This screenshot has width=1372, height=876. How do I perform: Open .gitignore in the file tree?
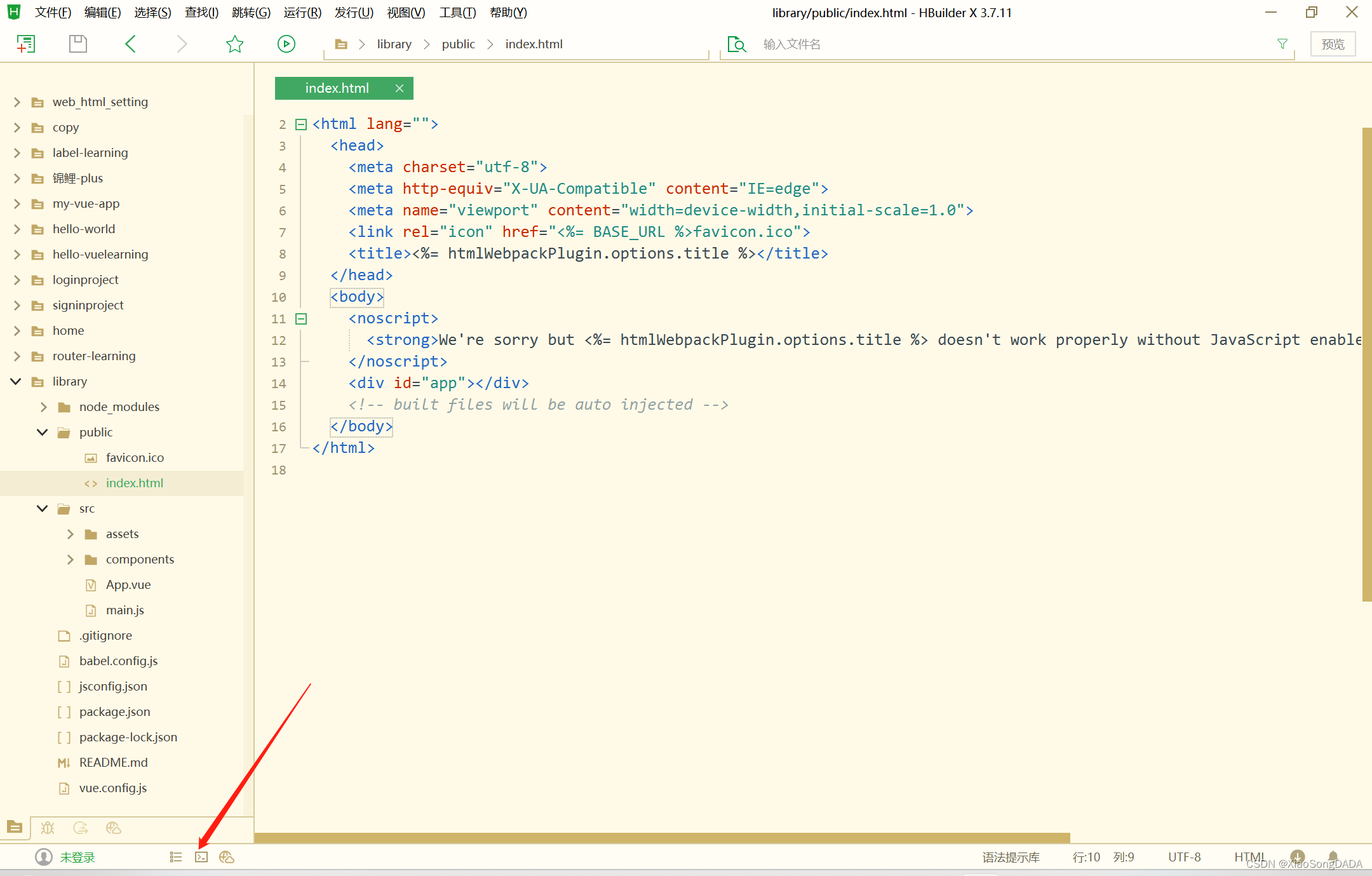point(105,635)
